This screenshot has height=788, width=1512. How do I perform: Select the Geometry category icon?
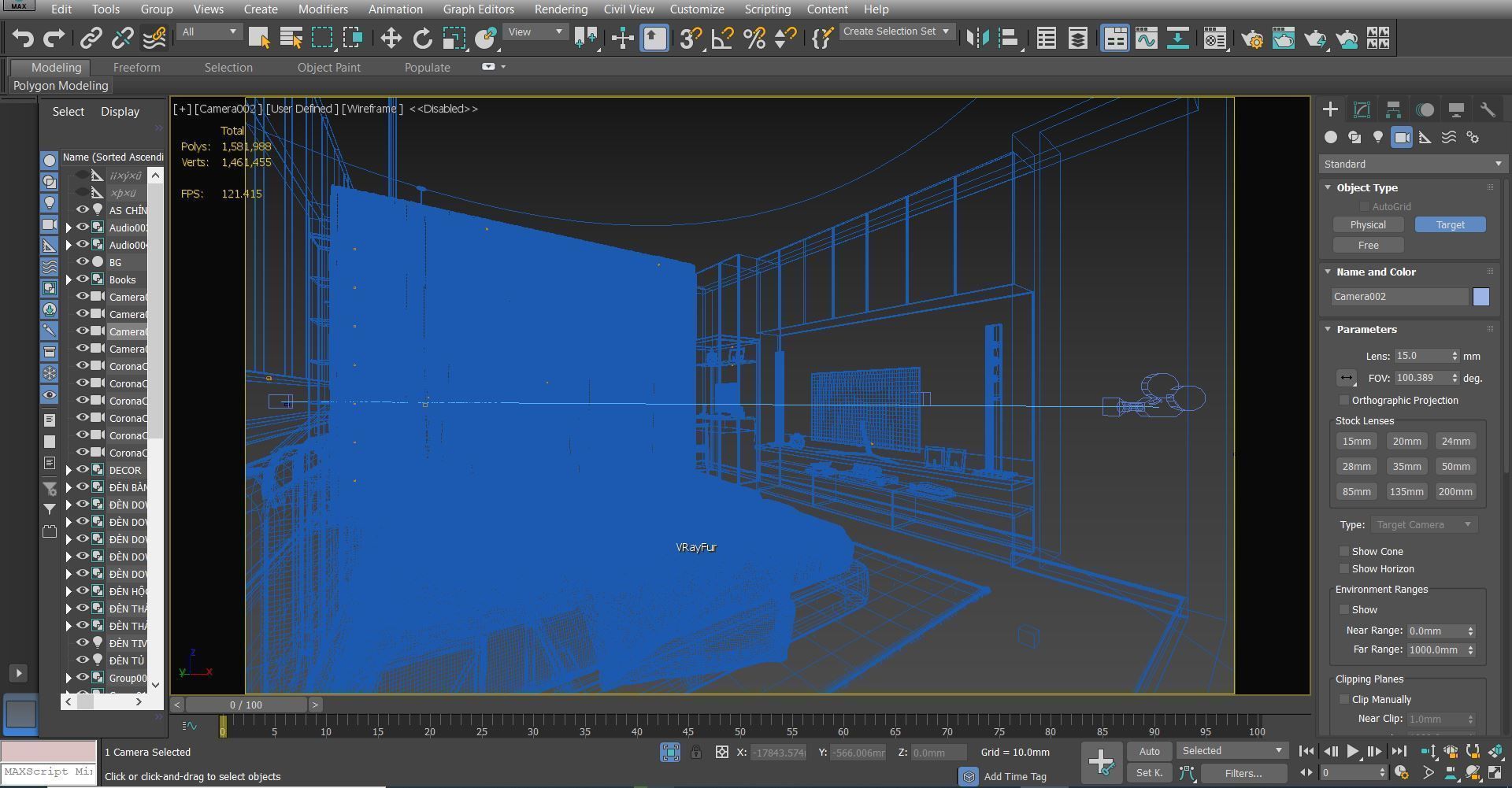point(1331,137)
